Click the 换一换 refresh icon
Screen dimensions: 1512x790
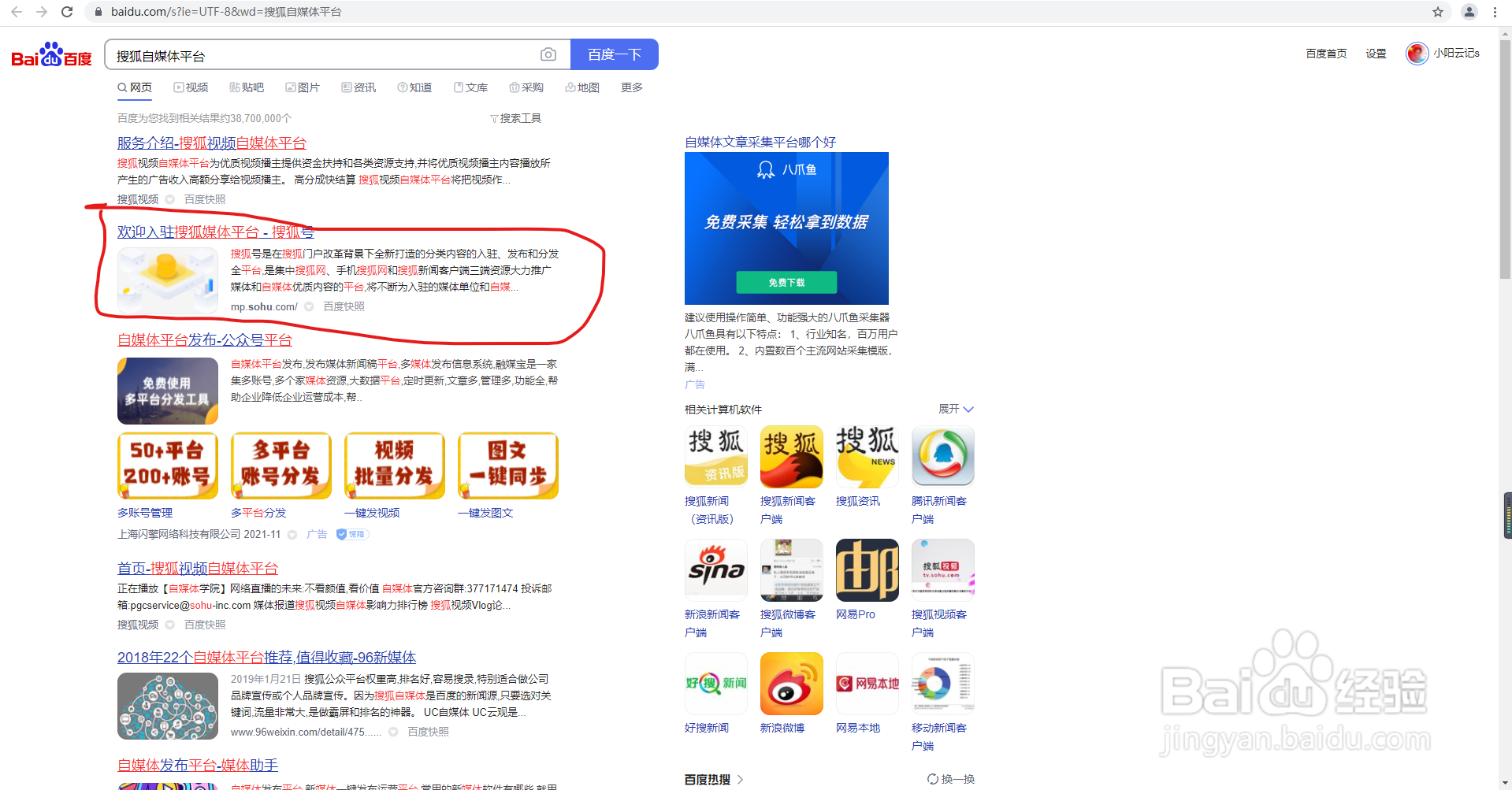click(933, 779)
